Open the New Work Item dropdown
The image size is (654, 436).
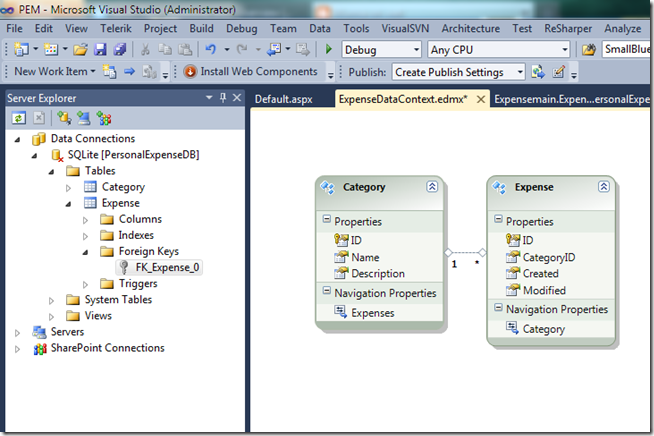tap(93, 72)
